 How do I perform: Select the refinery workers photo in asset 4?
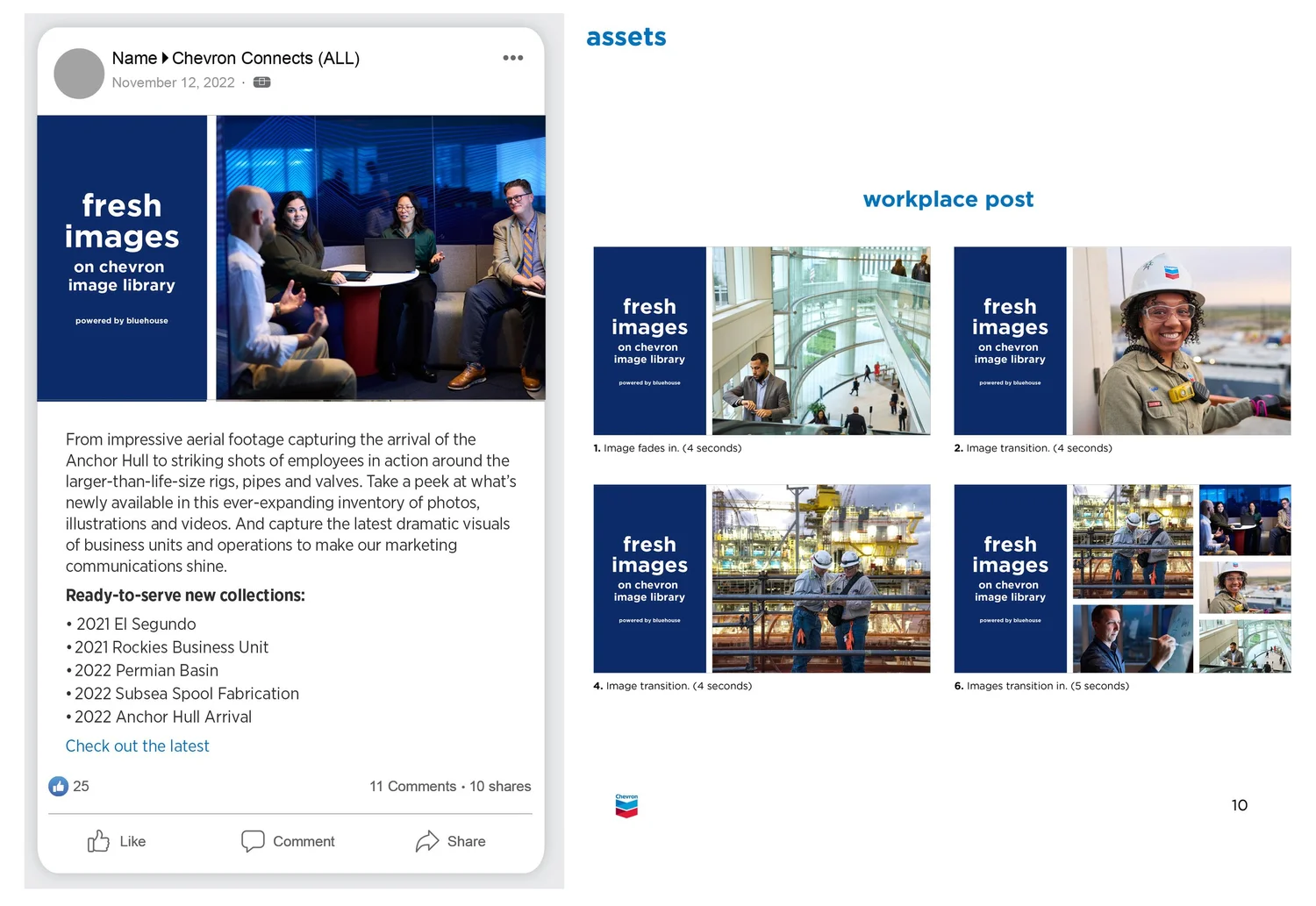(821, 579)
